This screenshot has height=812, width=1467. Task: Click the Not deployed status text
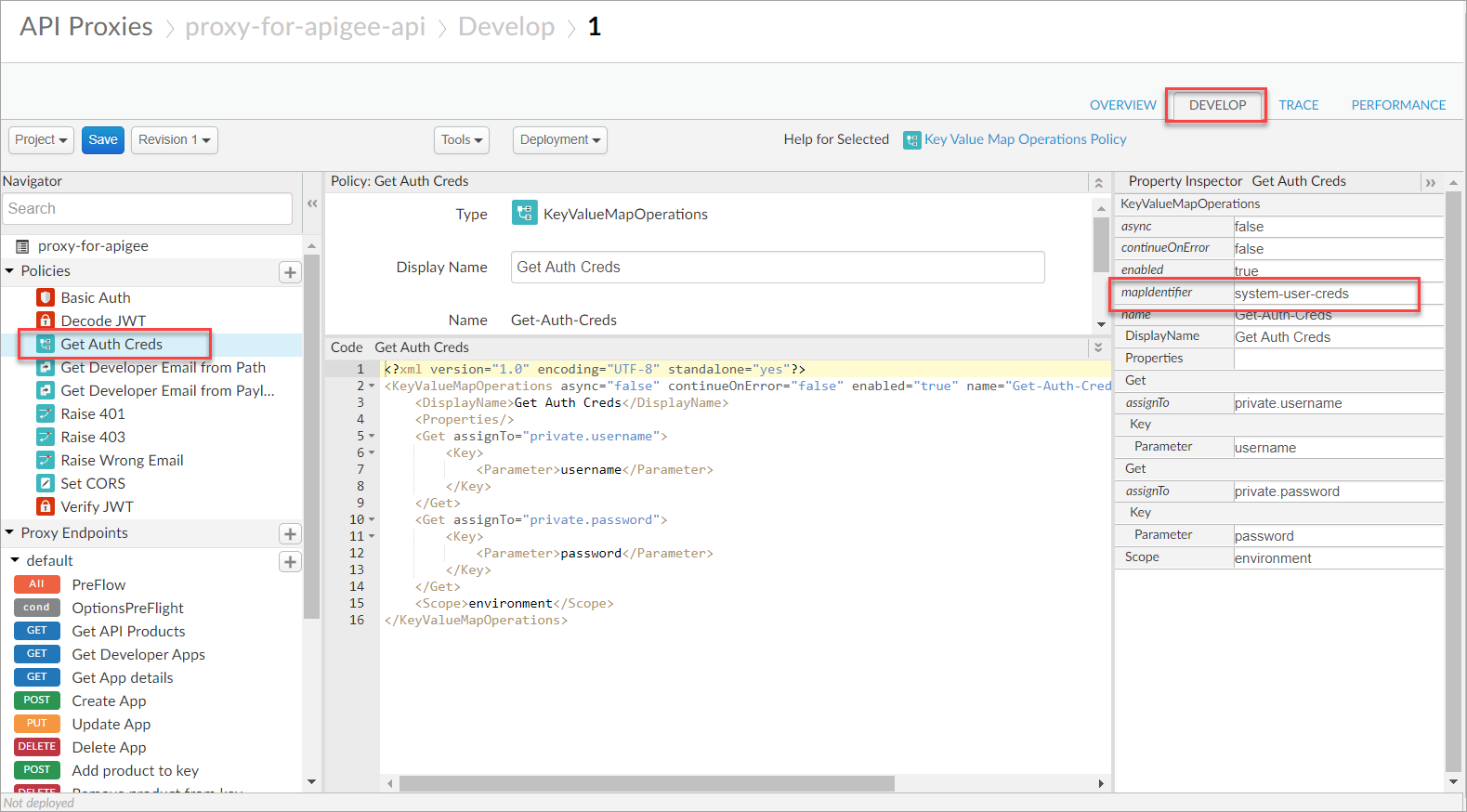[39, 803]
